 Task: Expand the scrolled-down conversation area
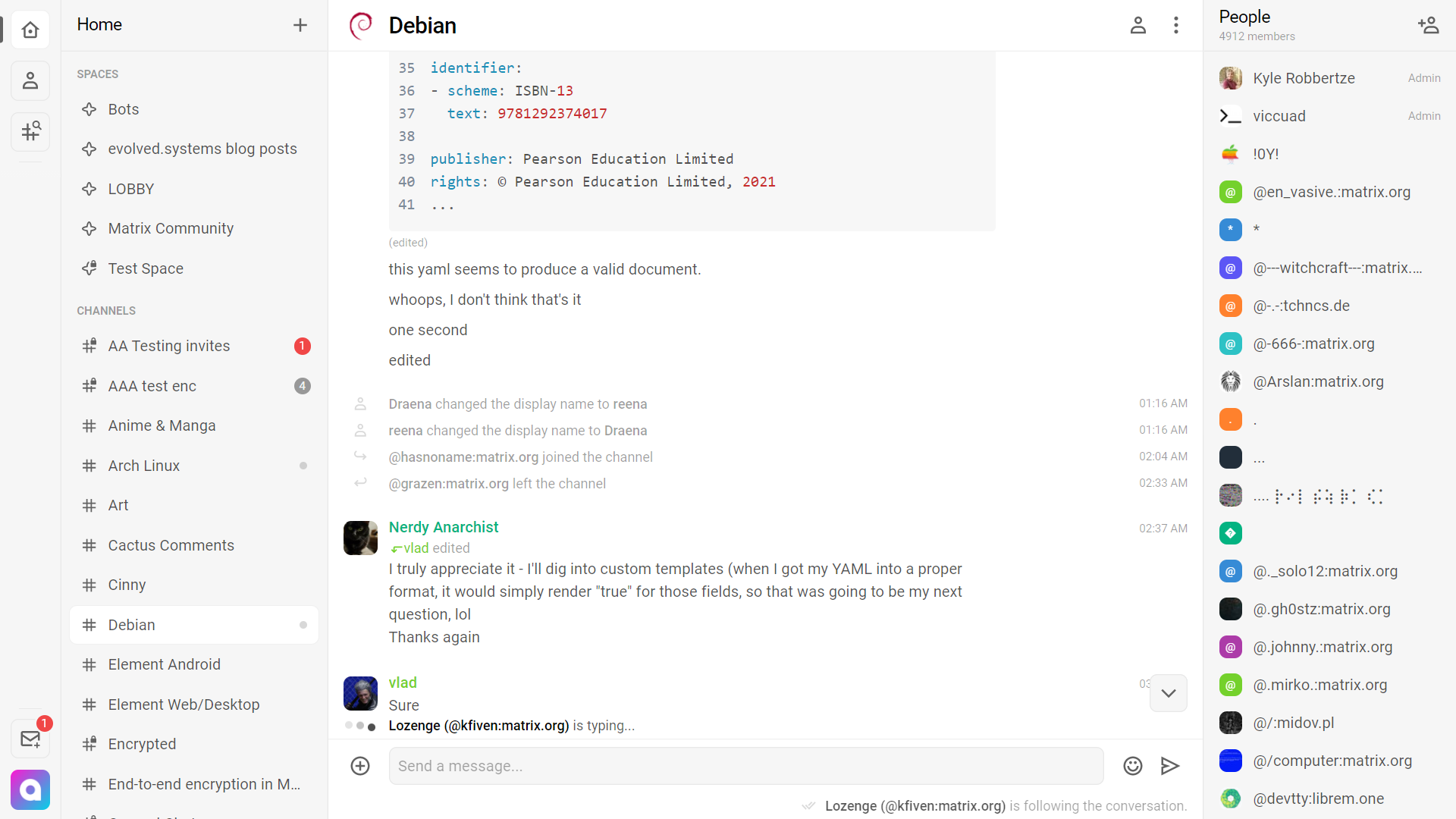click(1168, 693)
